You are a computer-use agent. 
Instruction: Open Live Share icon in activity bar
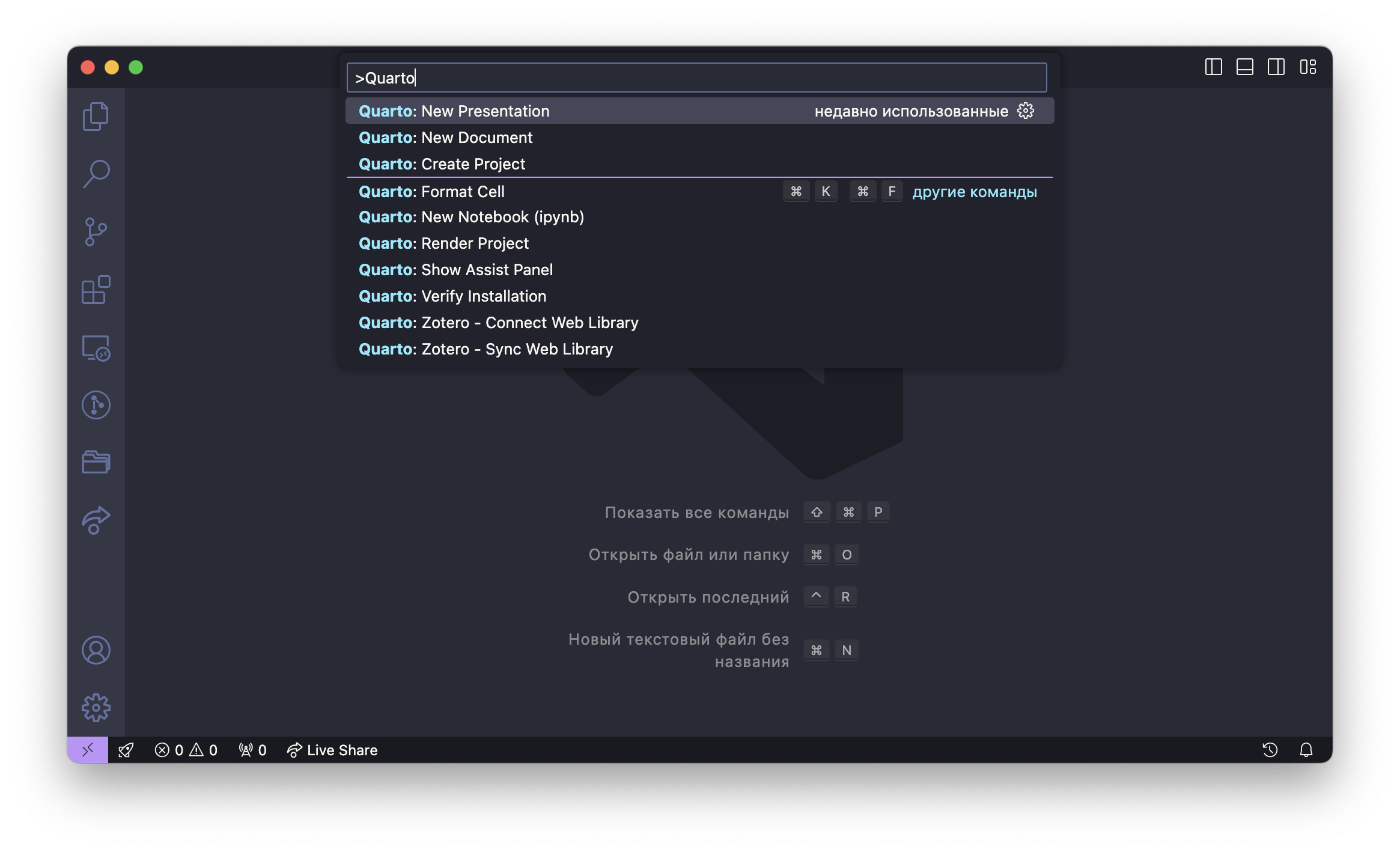coord(96,520)
